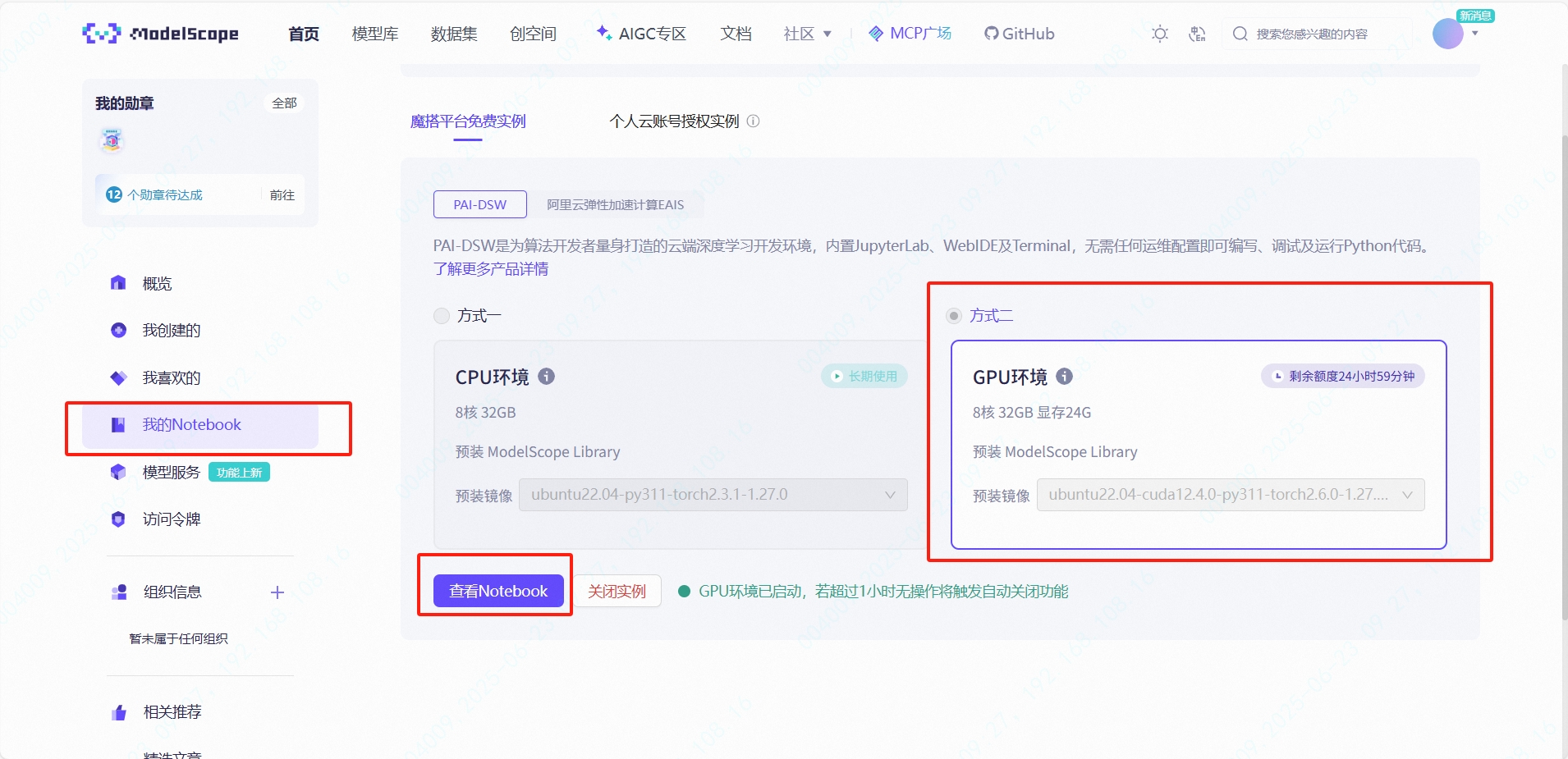Click the 我的Notebook book icon
Image resolution: width=1568 pixels, height=759 pixels.
click(118, 425)
